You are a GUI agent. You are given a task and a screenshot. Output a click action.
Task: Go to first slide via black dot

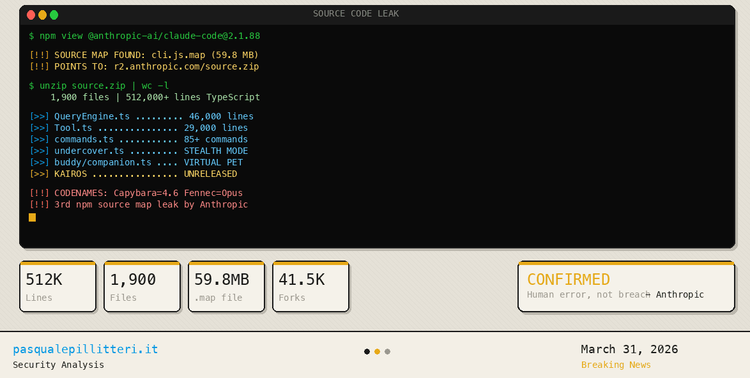[367, 352]
